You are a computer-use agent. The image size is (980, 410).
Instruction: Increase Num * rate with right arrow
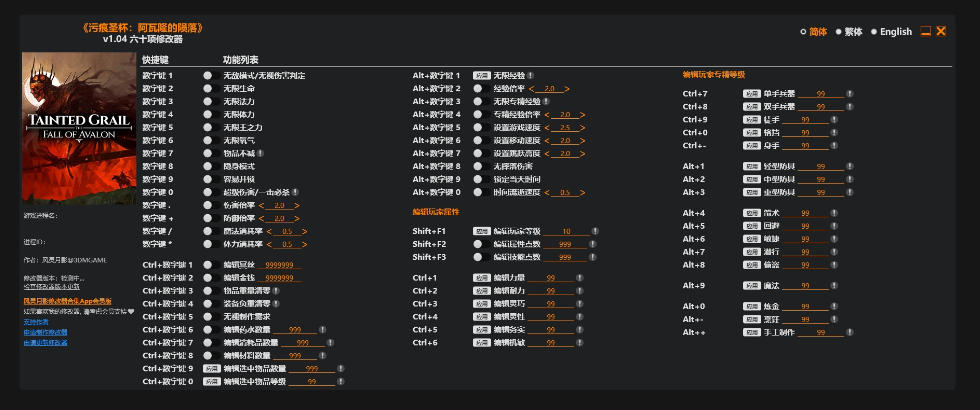(x=305, y=244)
